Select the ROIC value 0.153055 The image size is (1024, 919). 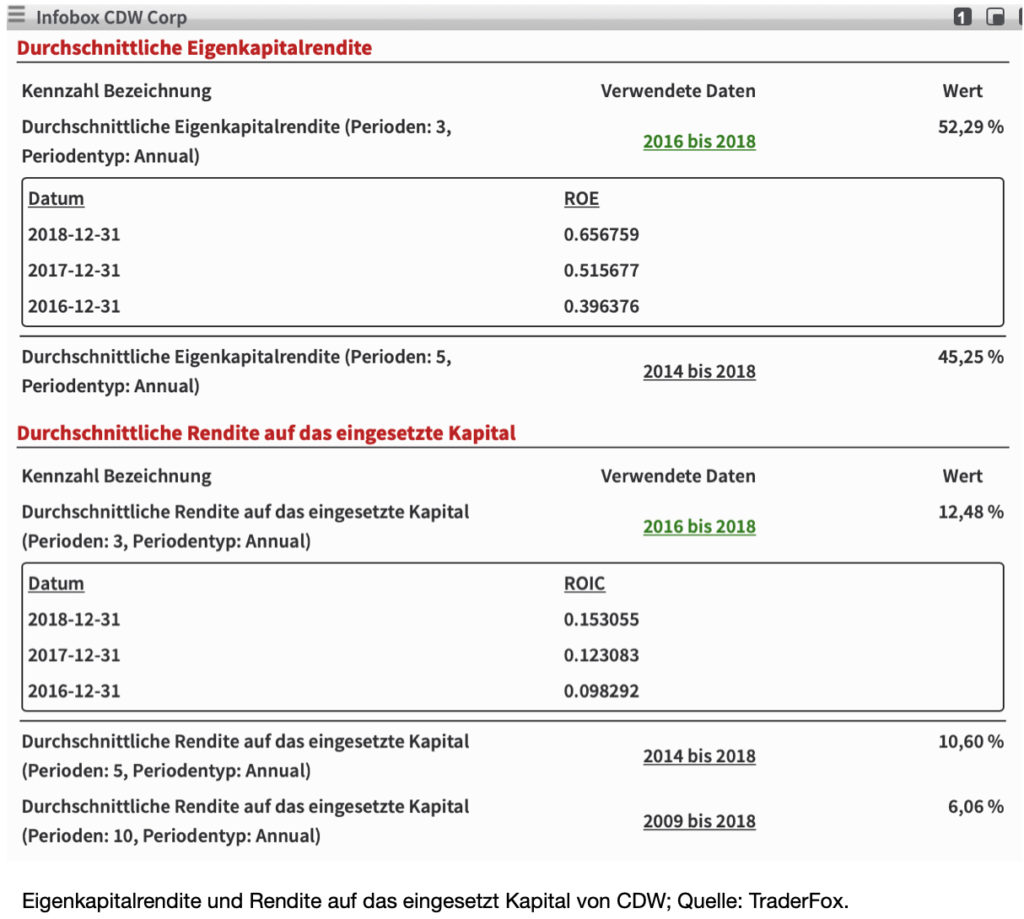click(601, 619)
